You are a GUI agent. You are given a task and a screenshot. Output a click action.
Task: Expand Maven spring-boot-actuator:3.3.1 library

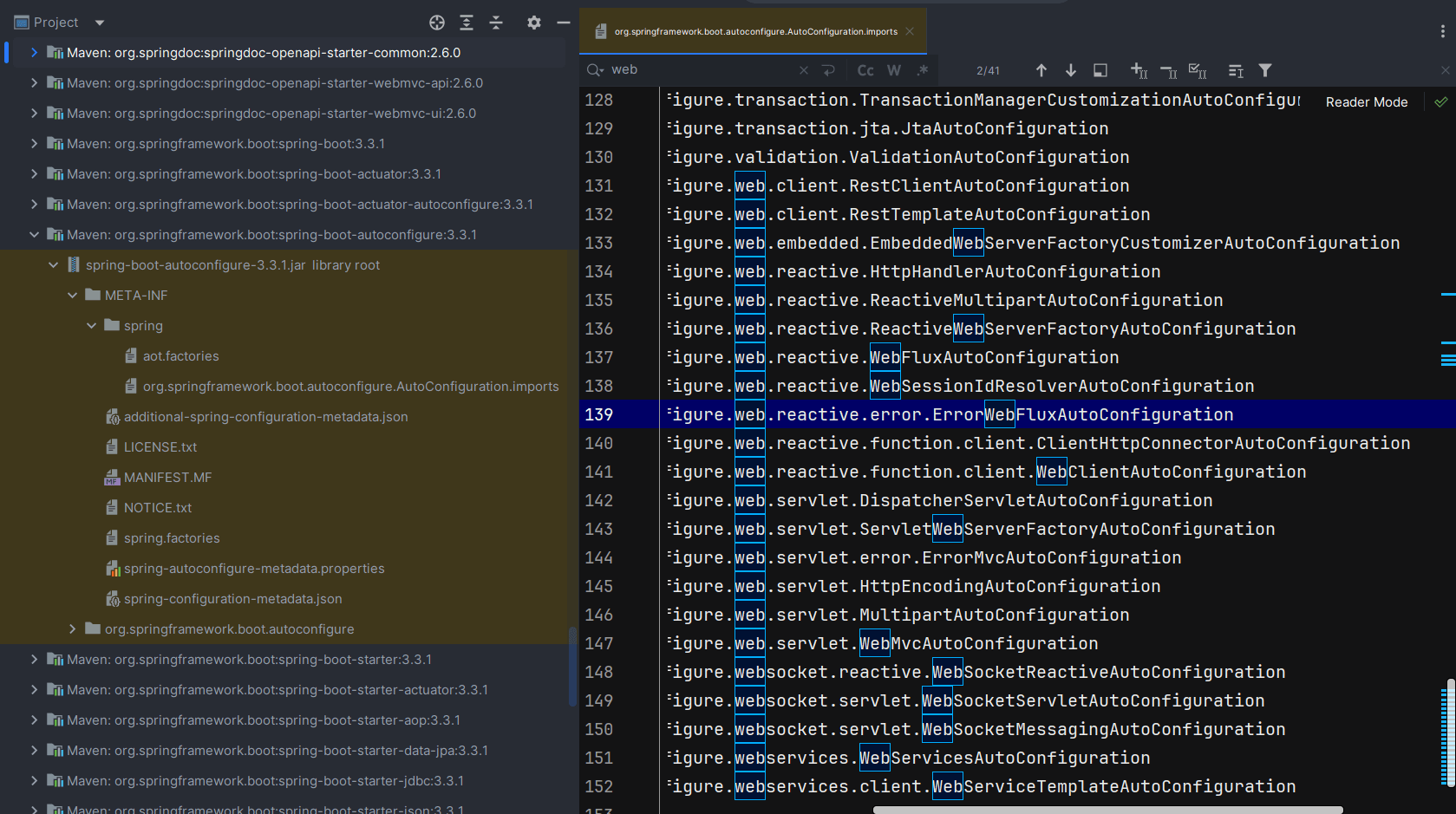coord(34,174)
